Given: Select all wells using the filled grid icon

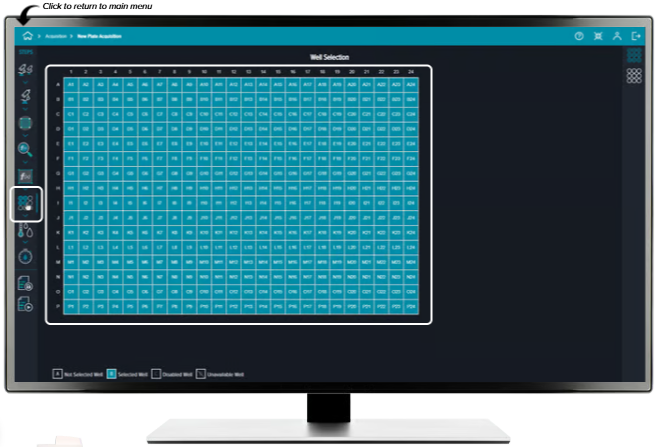Looking at the screenshot, I should [x=634, y=55].
